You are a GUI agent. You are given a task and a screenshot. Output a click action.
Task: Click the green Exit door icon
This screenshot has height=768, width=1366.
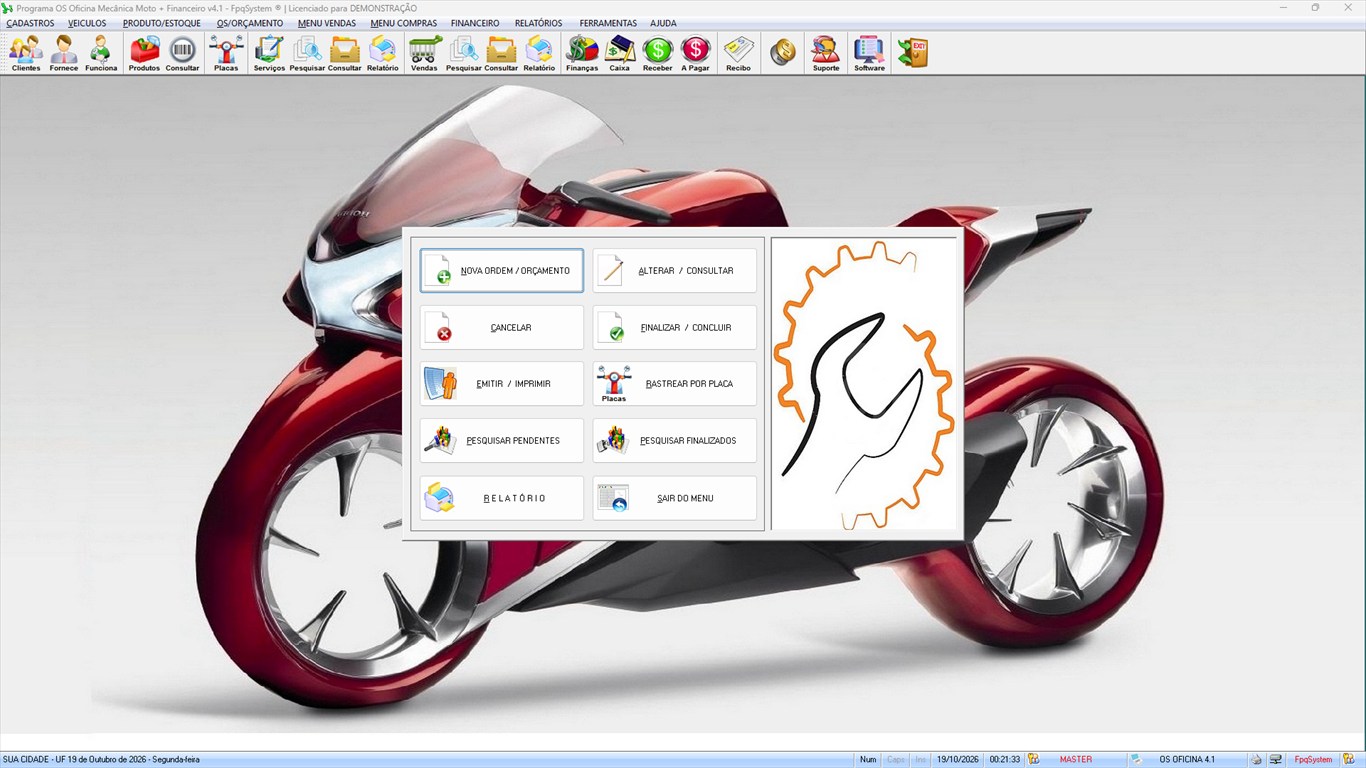click(912, 53)
